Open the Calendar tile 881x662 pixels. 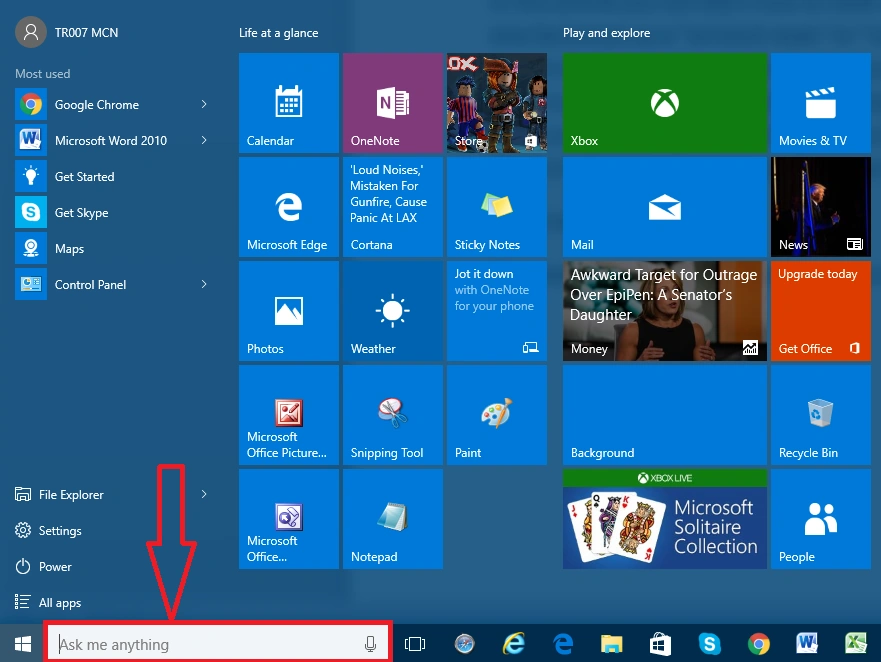click(x=289, y=103)
